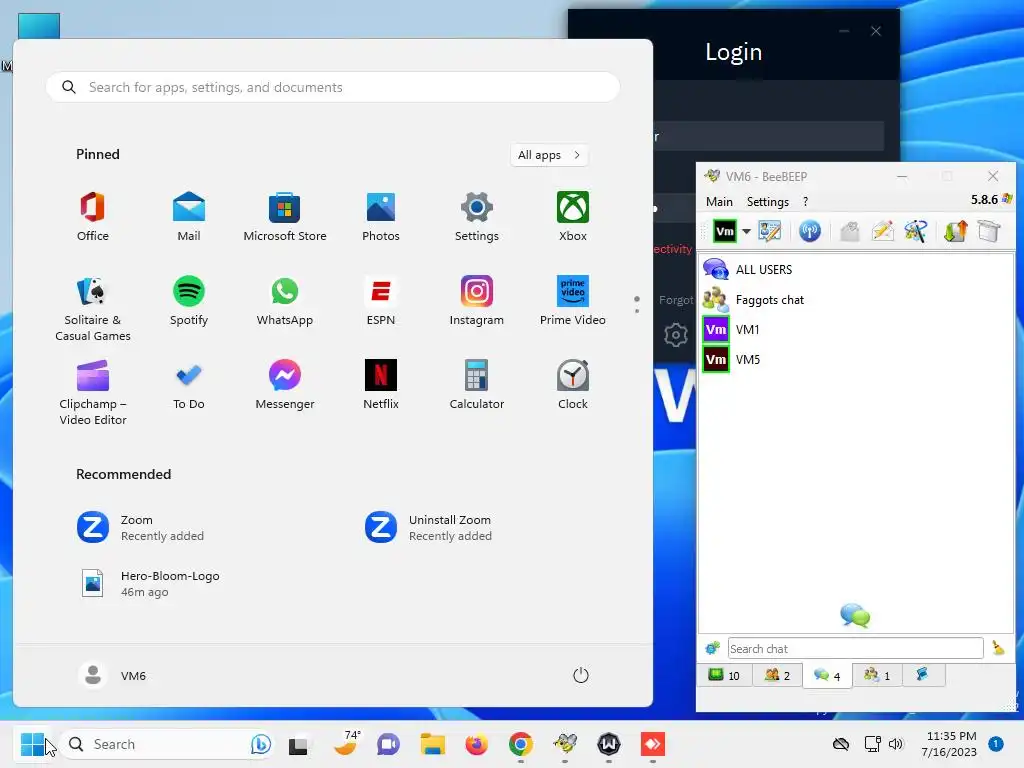
Task: Click the gear icon left of Search chat
Action: coord(712,648)
